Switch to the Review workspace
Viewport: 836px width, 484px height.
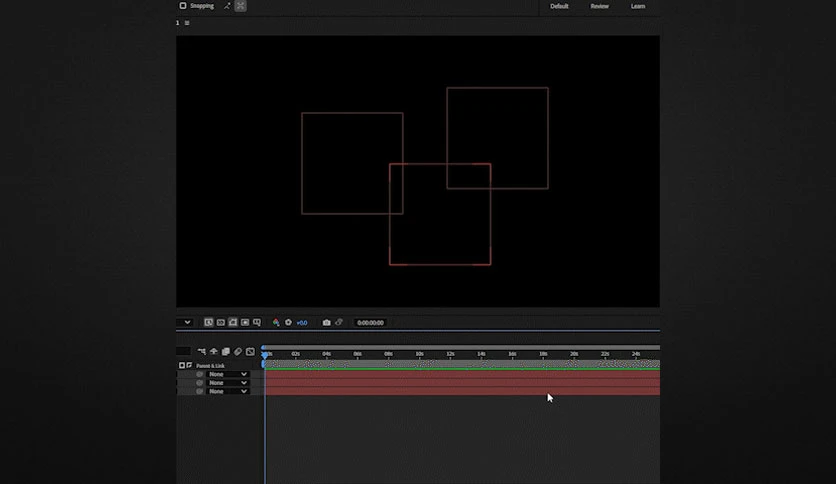(599, 6)
